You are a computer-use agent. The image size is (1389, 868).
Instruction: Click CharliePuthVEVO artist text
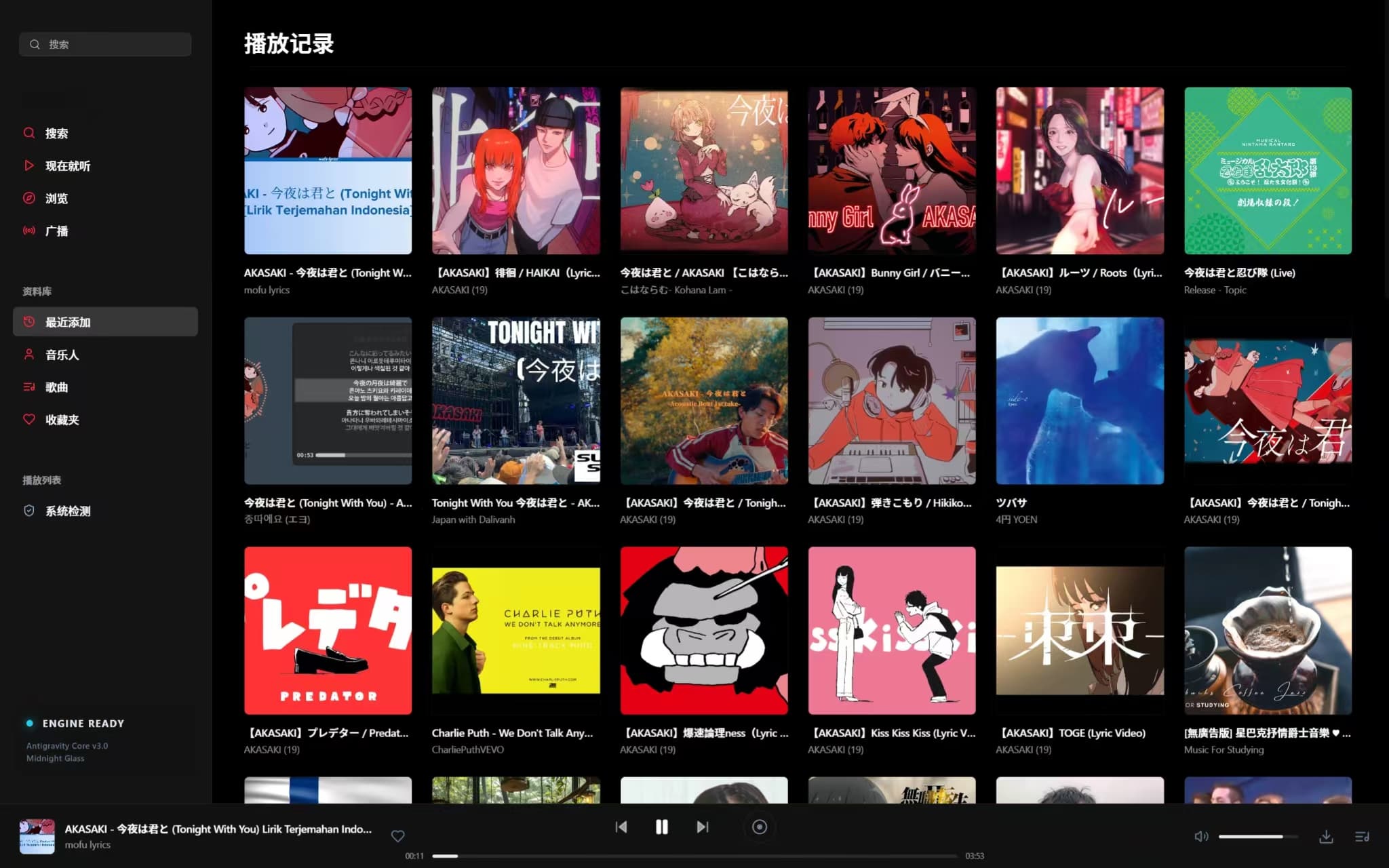click(467, 749)
